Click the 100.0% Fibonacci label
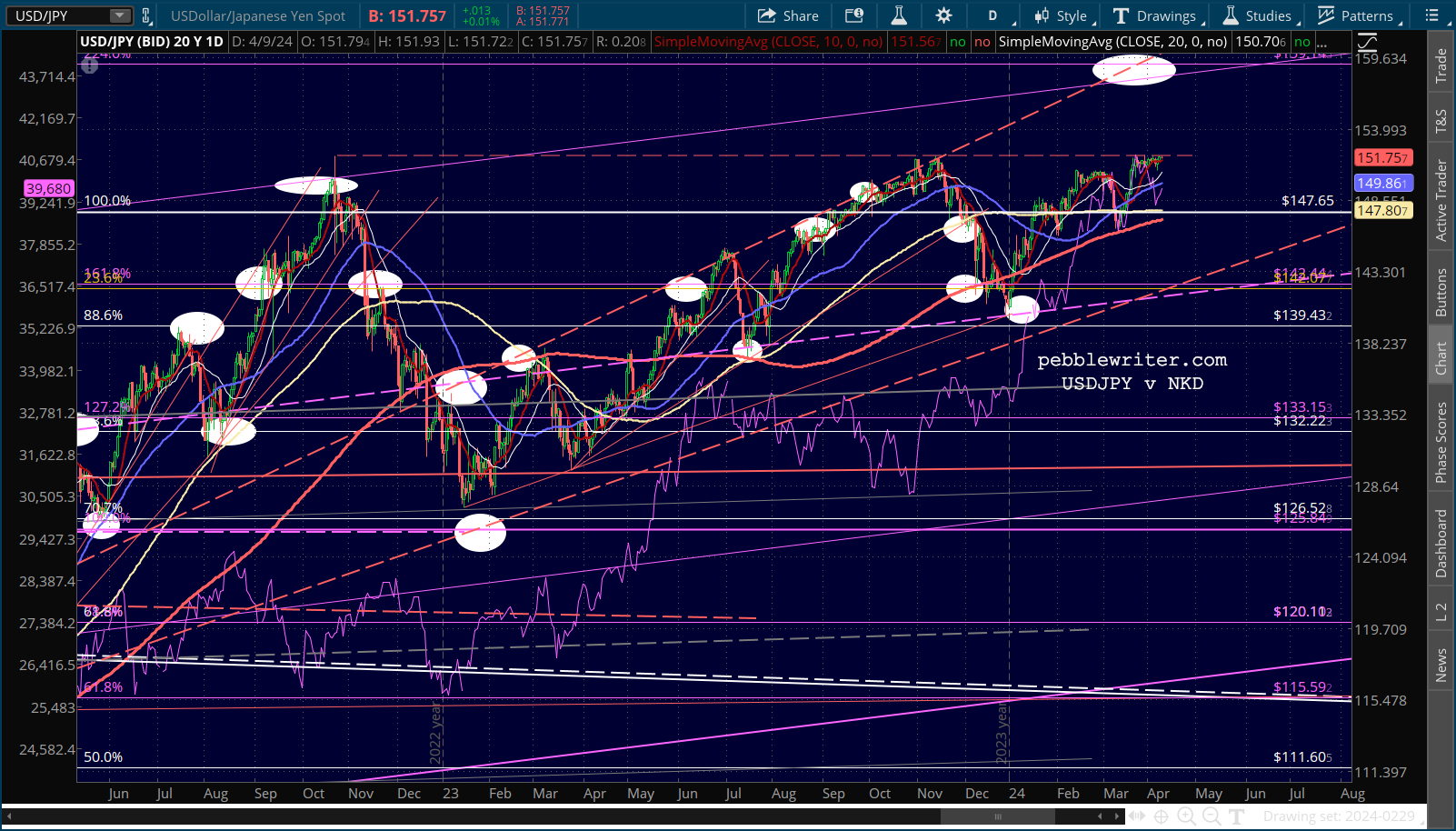 (x=107, y=201)
